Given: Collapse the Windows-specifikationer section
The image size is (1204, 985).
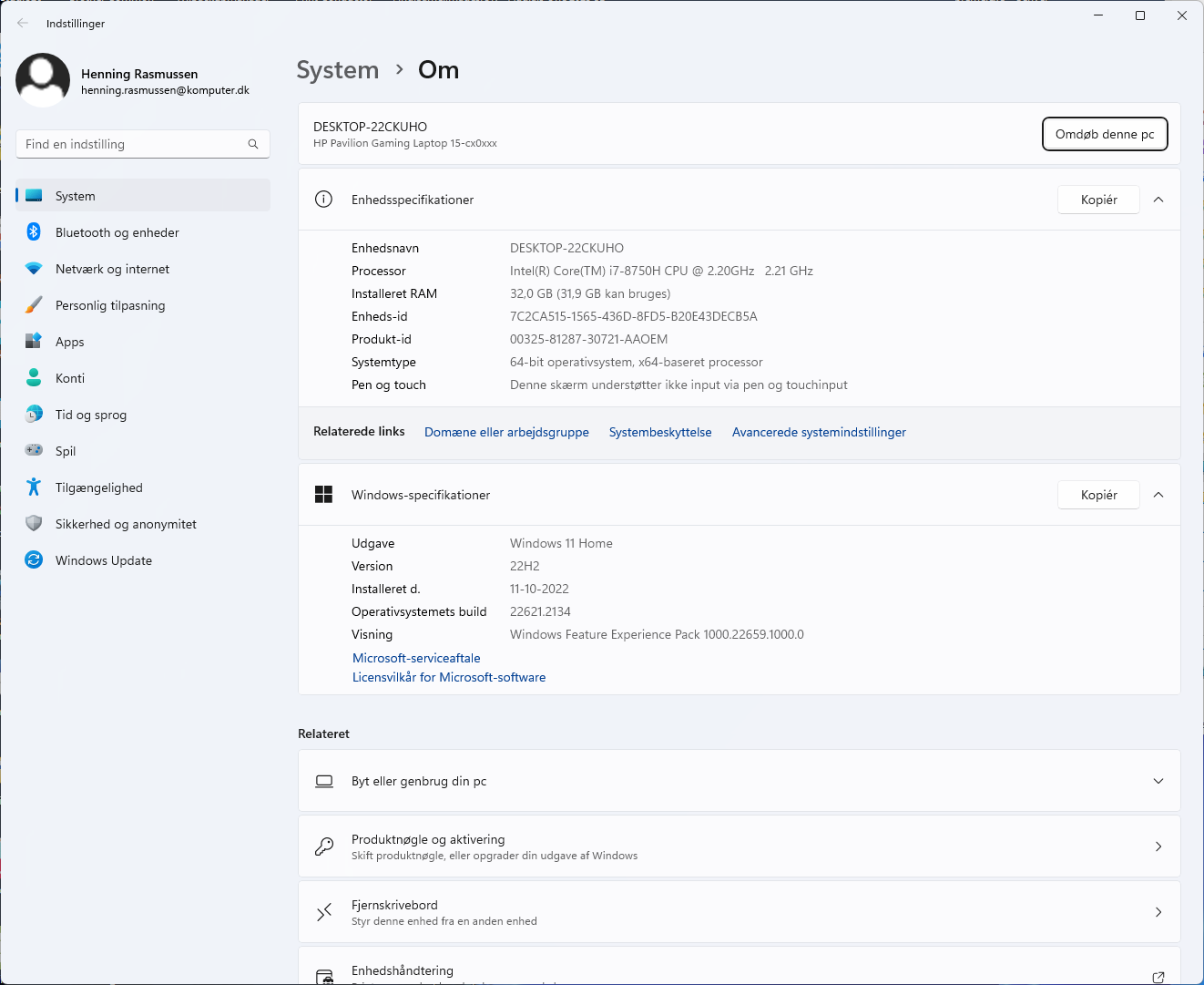Looking at the screenshot, I should [1158, 495].
